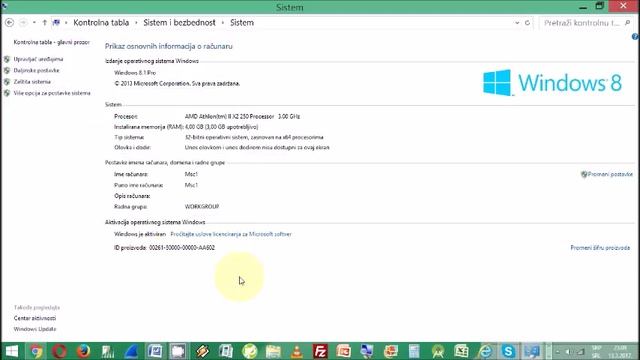
Task: Click the volume speaker tray icon
Action: tap(568, 351)
